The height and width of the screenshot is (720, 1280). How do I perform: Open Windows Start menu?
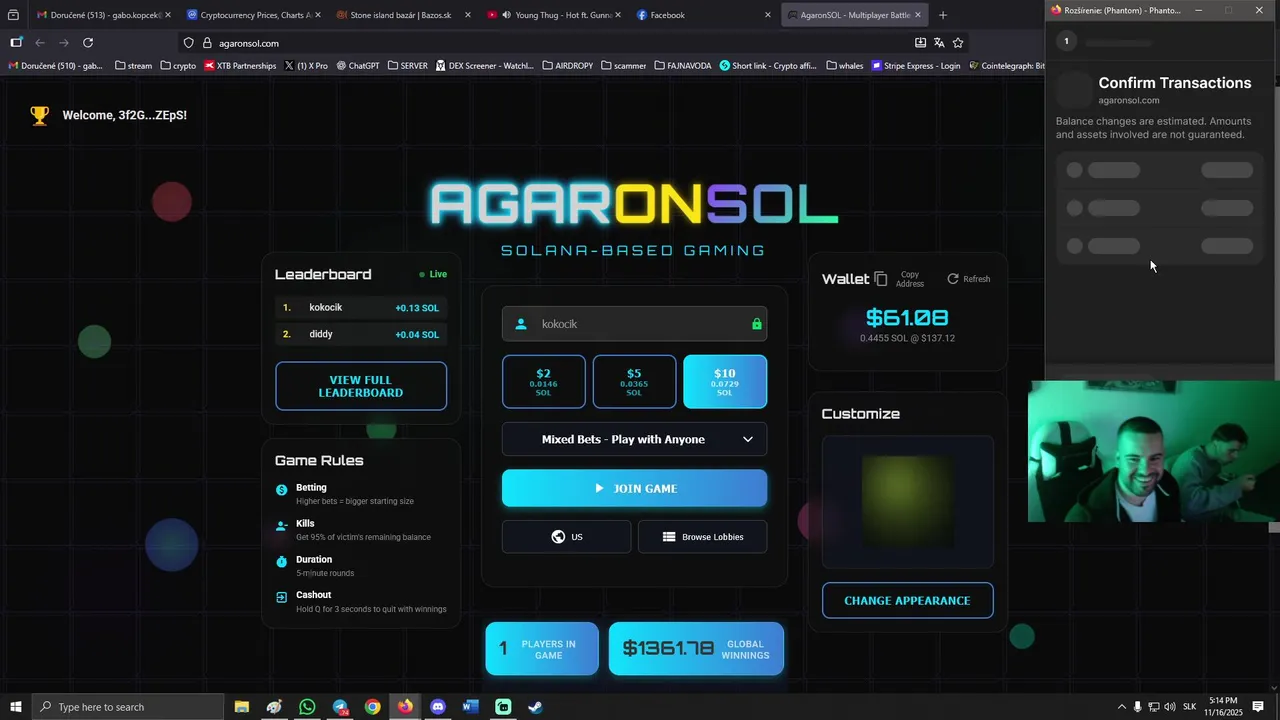coord(15,707)
